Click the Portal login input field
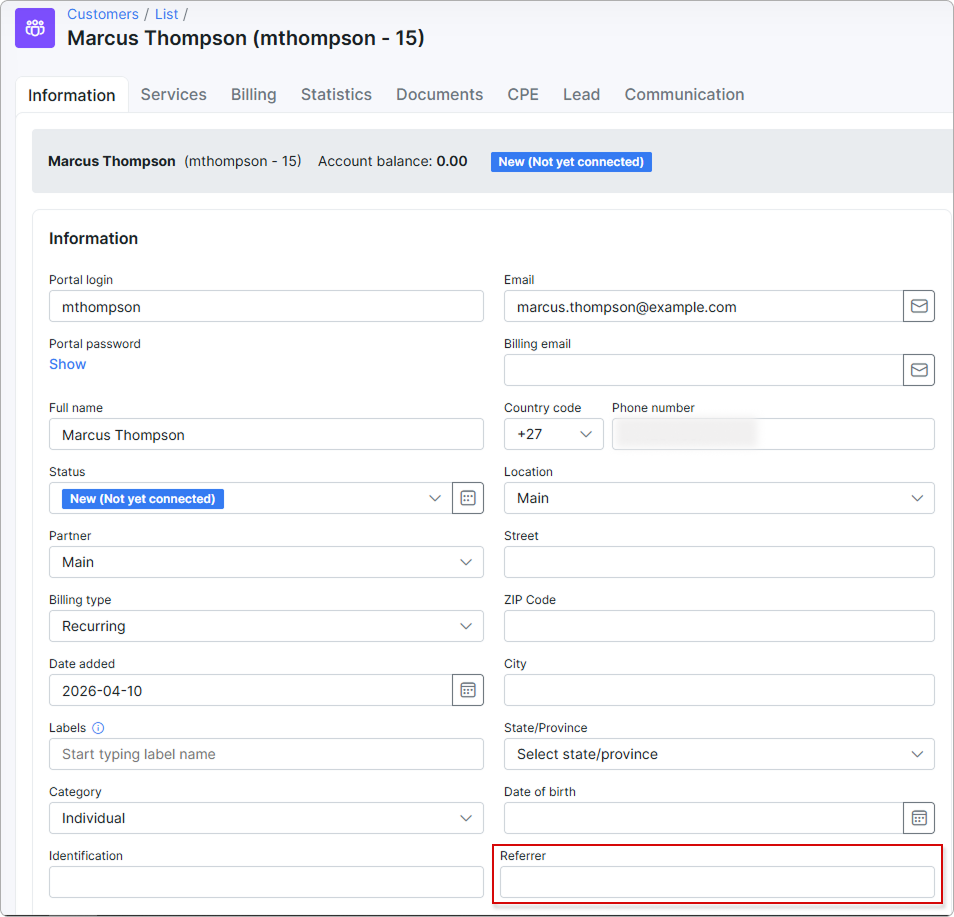Image resolution: width=954 pixels, height=917 pixels. (266, 306)
